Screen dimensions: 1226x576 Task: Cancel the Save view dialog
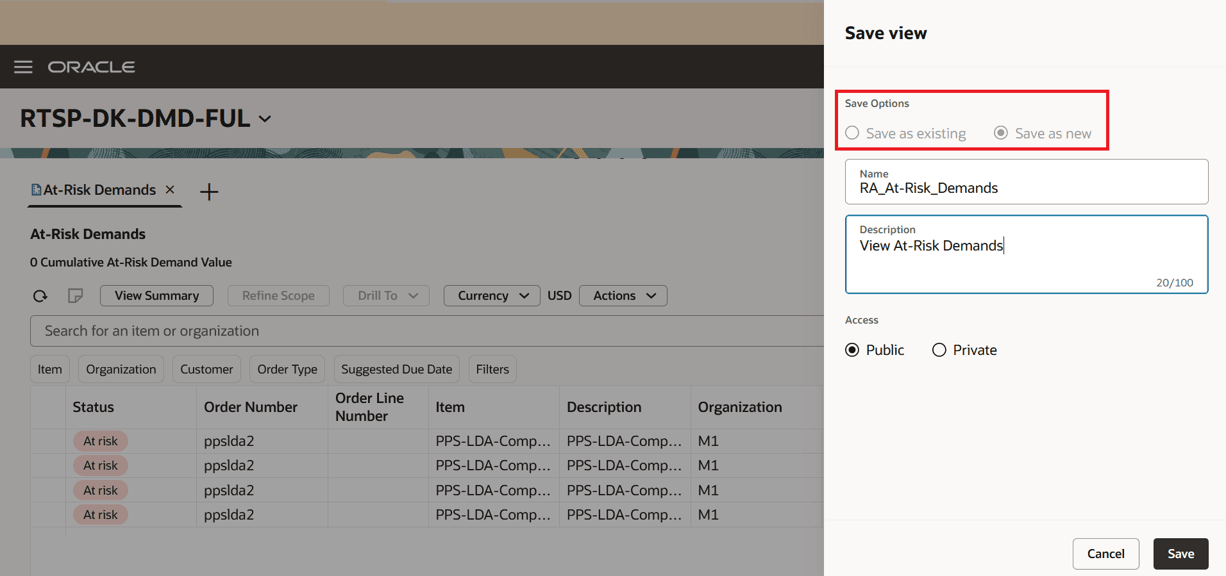(x=1106, y=554)
